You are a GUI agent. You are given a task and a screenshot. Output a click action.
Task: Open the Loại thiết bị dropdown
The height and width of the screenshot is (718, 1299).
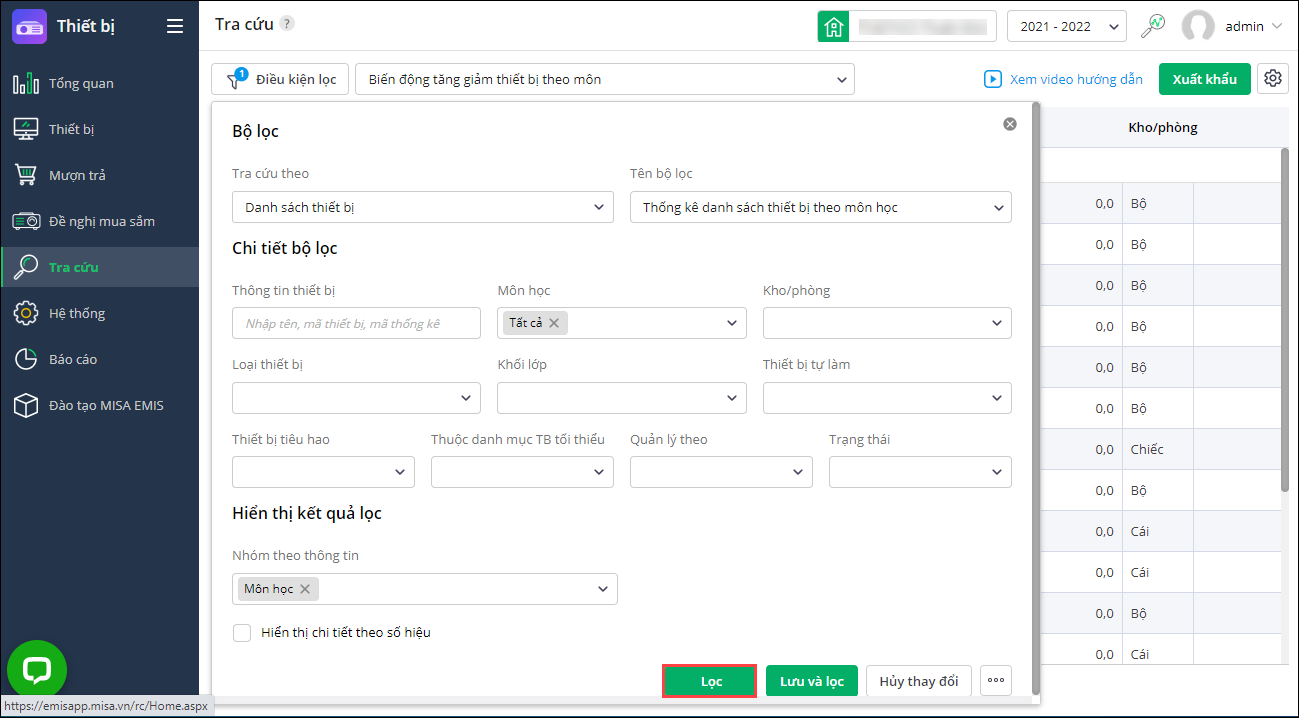[356, 398]
